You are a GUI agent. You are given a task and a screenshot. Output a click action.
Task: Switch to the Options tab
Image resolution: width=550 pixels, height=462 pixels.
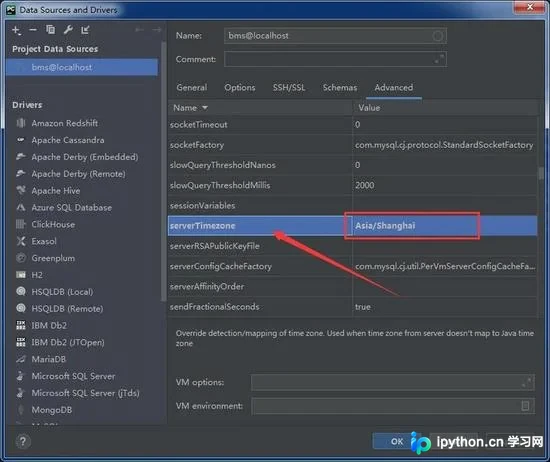(240, 88)
